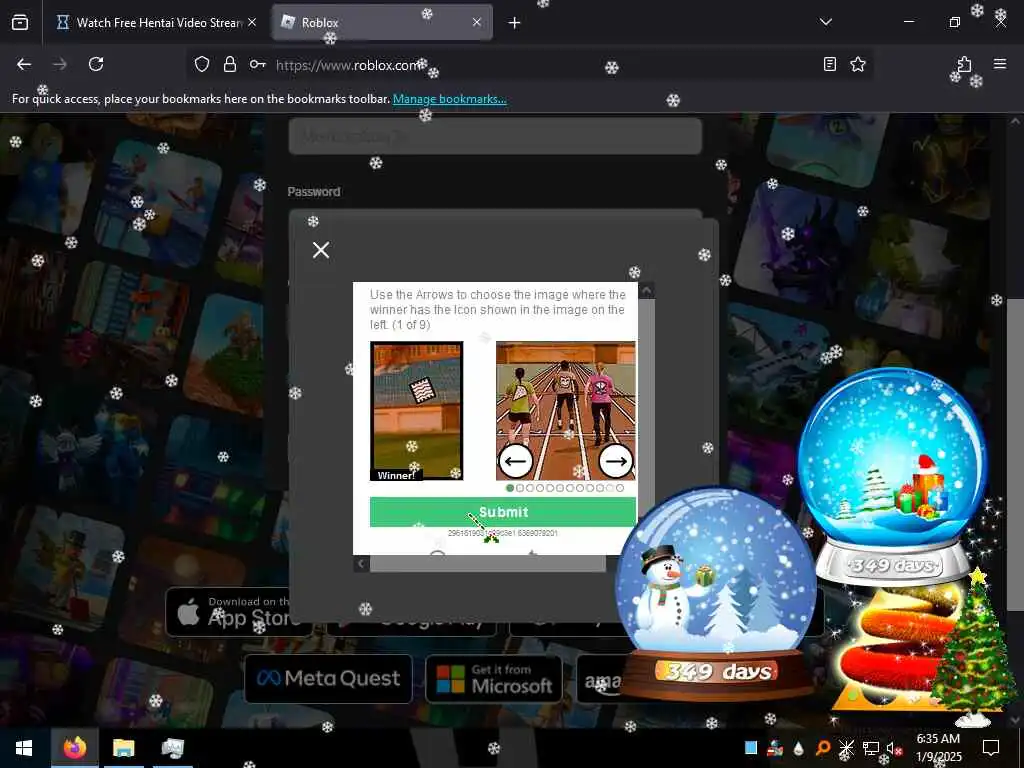
Task: Open the Manage bookmarks link
Action: tap(449, 99)
